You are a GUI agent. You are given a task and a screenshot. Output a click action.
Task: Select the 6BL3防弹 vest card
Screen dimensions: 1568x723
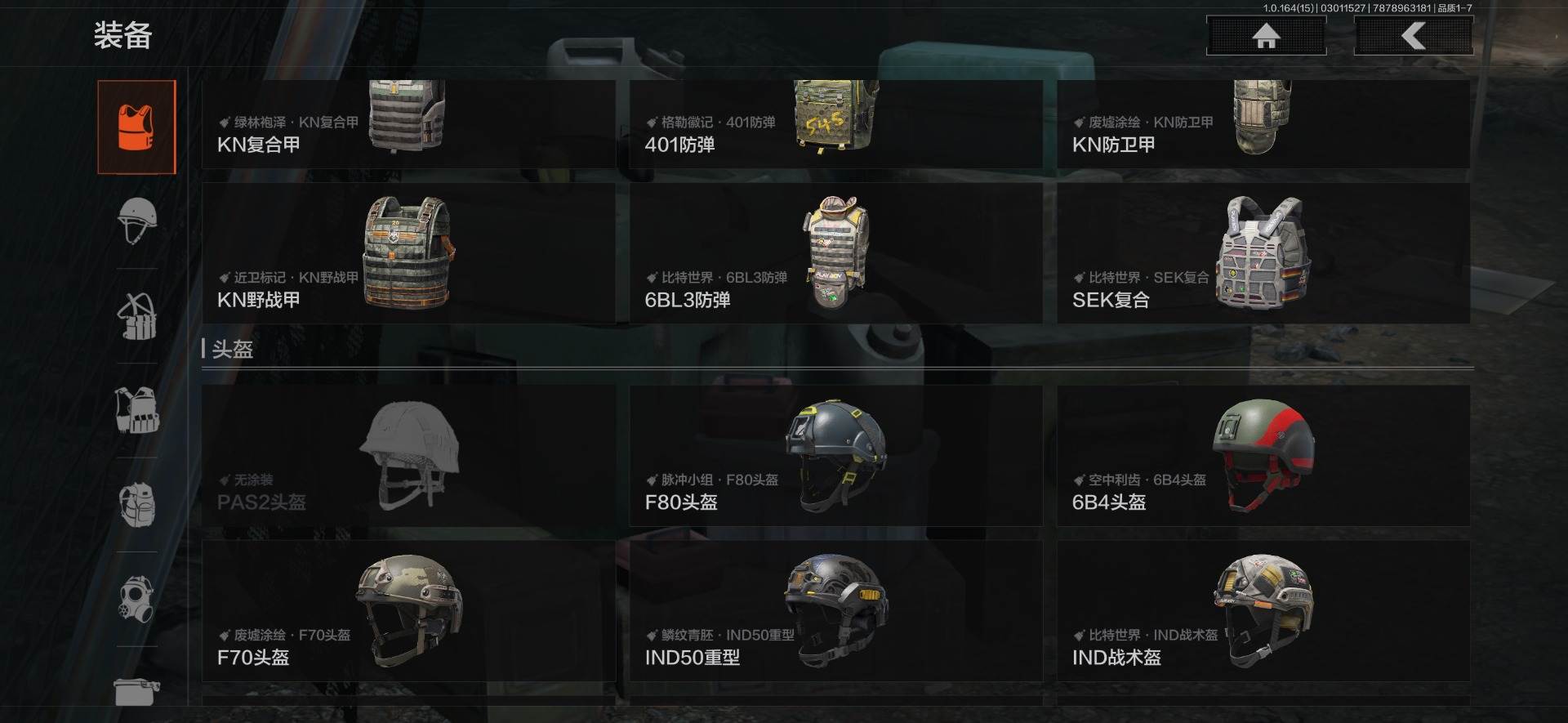coord(835,253)
